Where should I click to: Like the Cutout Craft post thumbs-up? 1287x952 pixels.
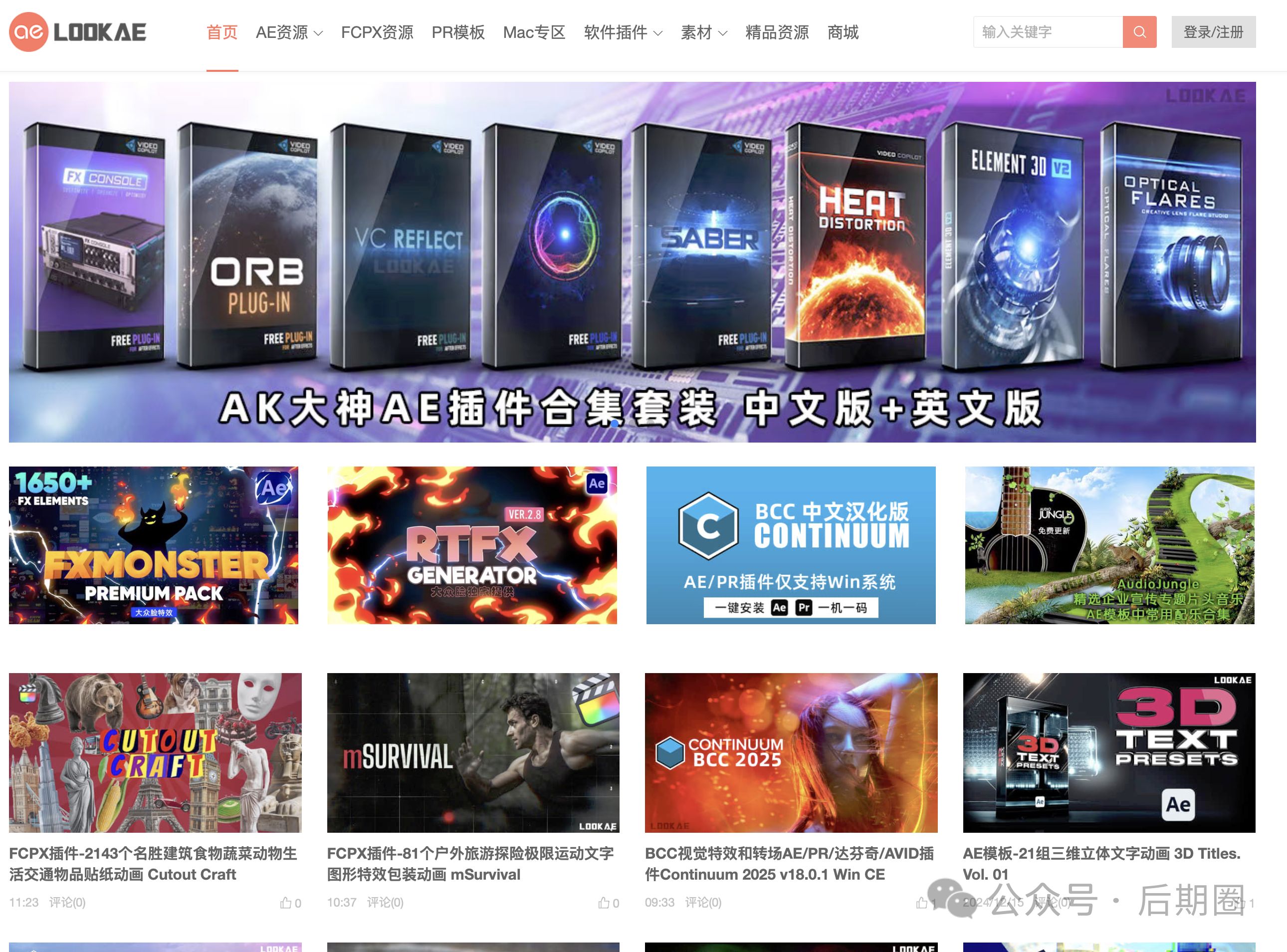[286, 903]
